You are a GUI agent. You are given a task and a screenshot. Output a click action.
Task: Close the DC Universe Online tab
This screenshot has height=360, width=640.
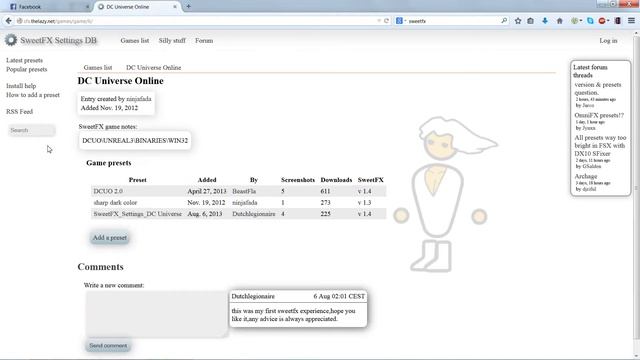point(175,7)
